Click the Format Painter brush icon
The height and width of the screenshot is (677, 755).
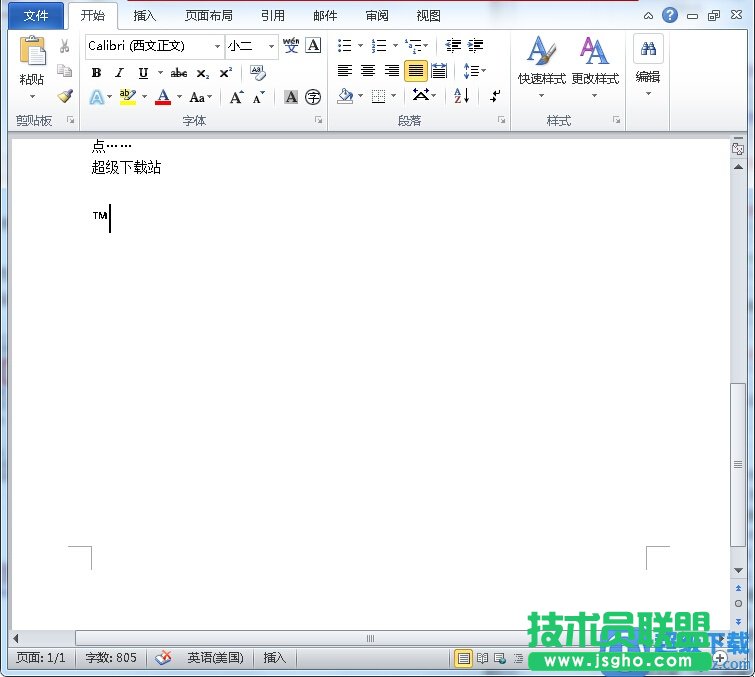(x=65, y=97)
